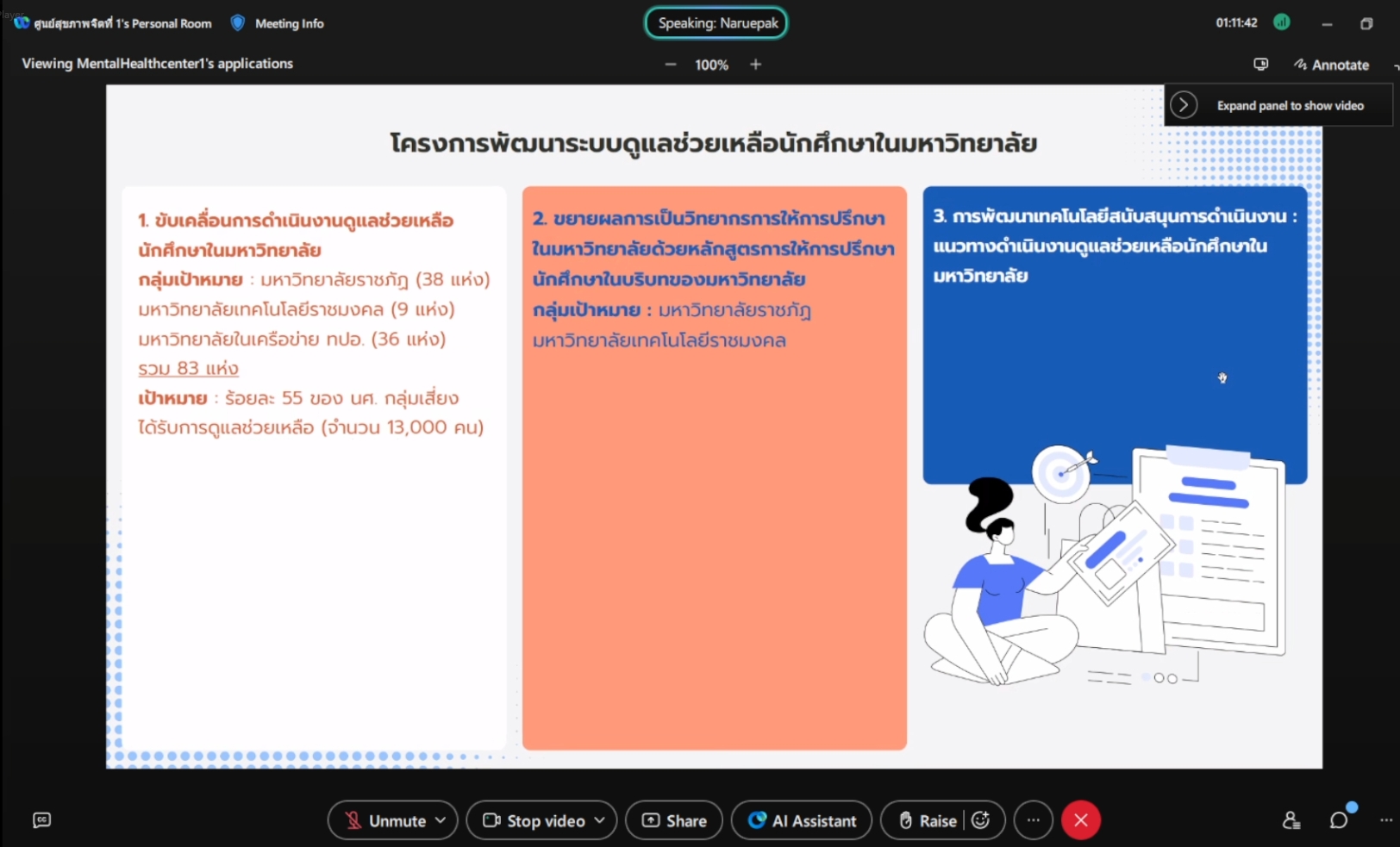Click the Meeting Info shield icon
Viewport: 1400px width, 847px height.
pyautogui.click(x=238, y=23)
